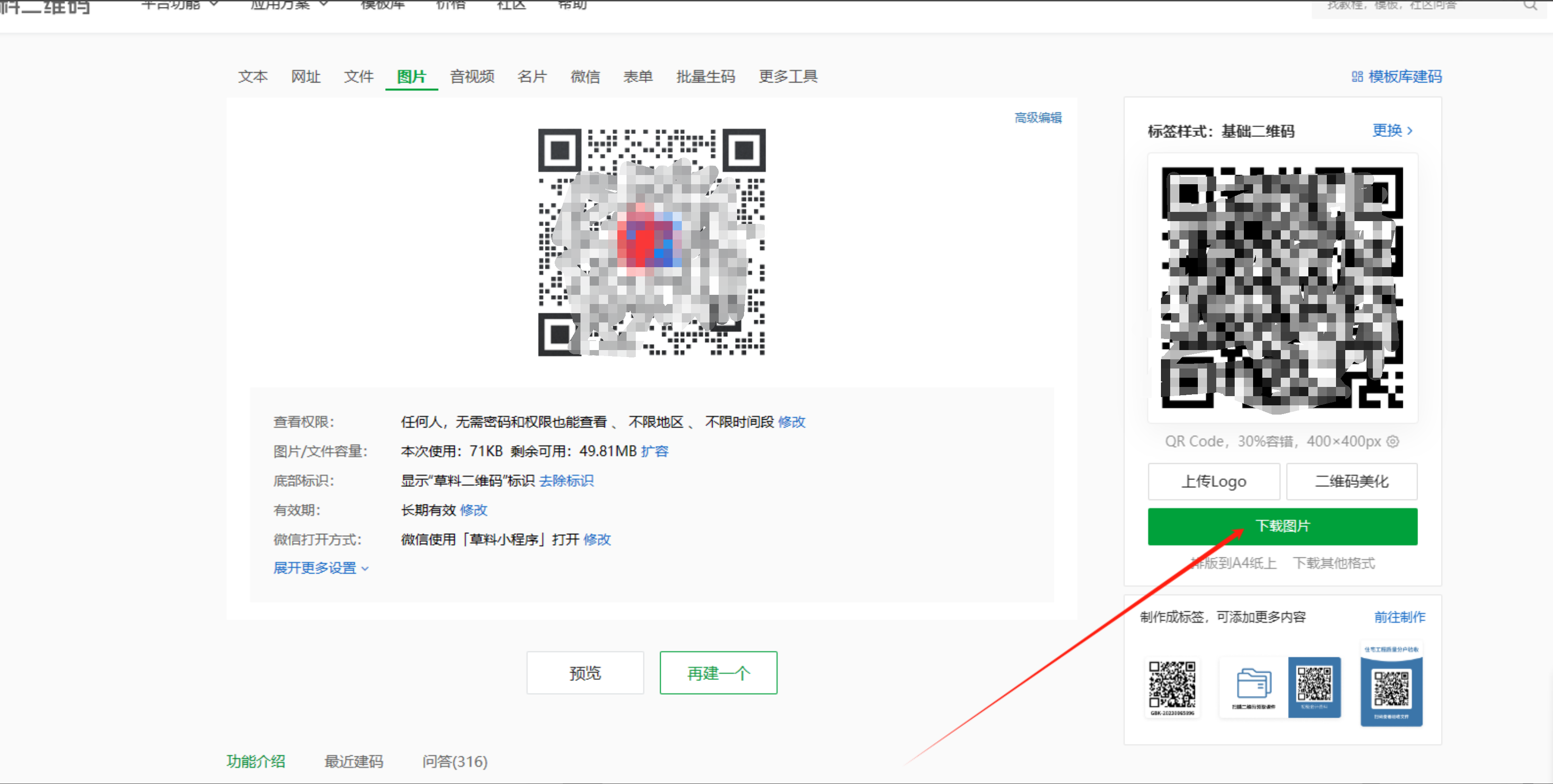
Task: Select the 图片 tab
Action: click(x=412, y=76)
